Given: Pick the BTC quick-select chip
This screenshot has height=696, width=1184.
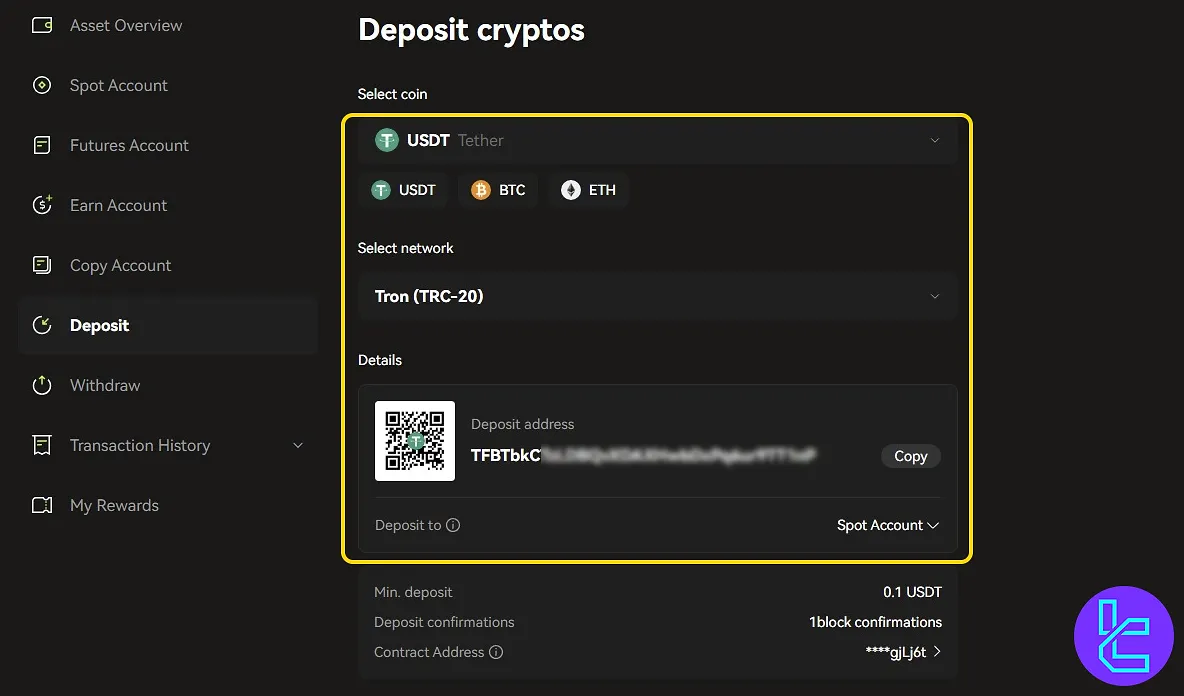Looking at the screenshot, I should pyautogui.click(x=498, y=190).
